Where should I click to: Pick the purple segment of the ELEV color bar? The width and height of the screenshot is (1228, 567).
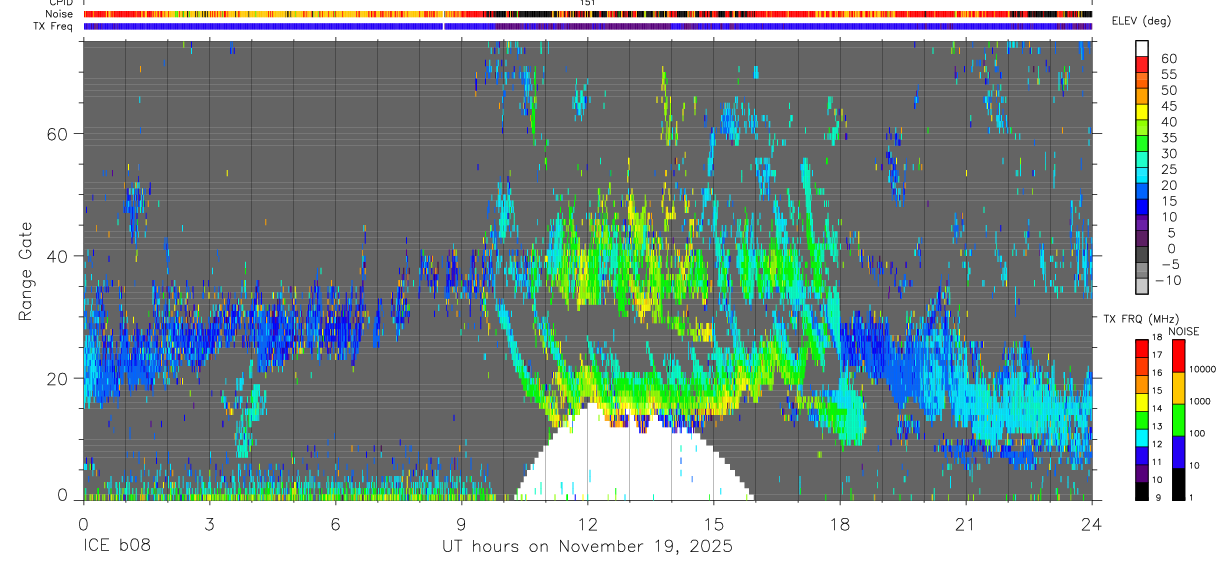1142,222
